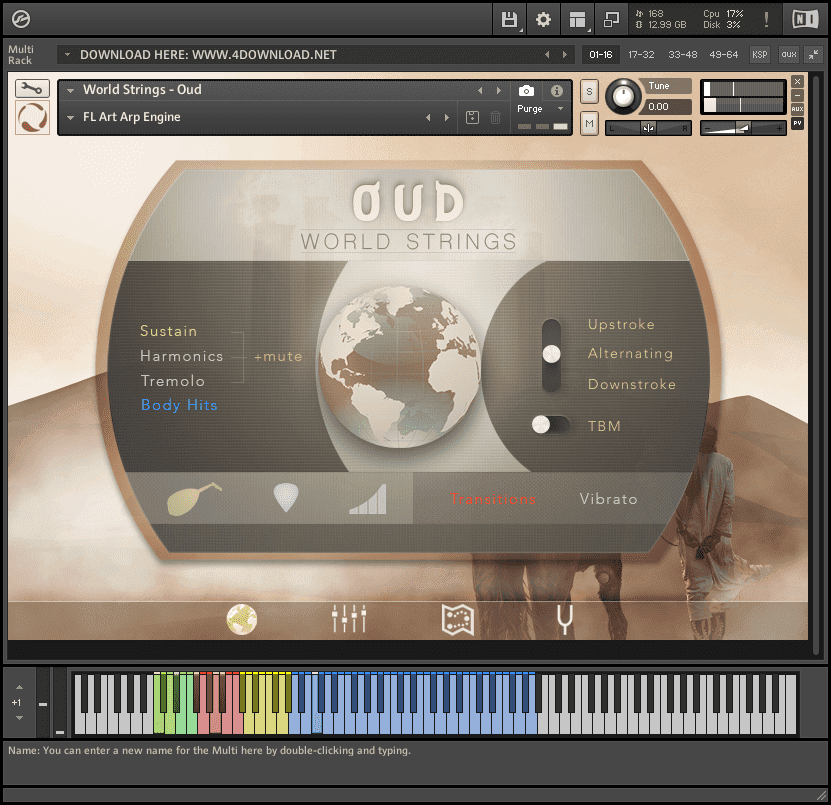Open the Purge dropdown menu
831x805 pixels.
(560, 109)
